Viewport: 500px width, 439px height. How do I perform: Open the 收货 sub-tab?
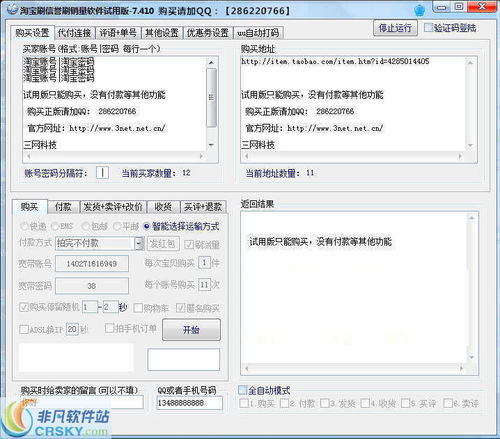[x=163, y=207]
